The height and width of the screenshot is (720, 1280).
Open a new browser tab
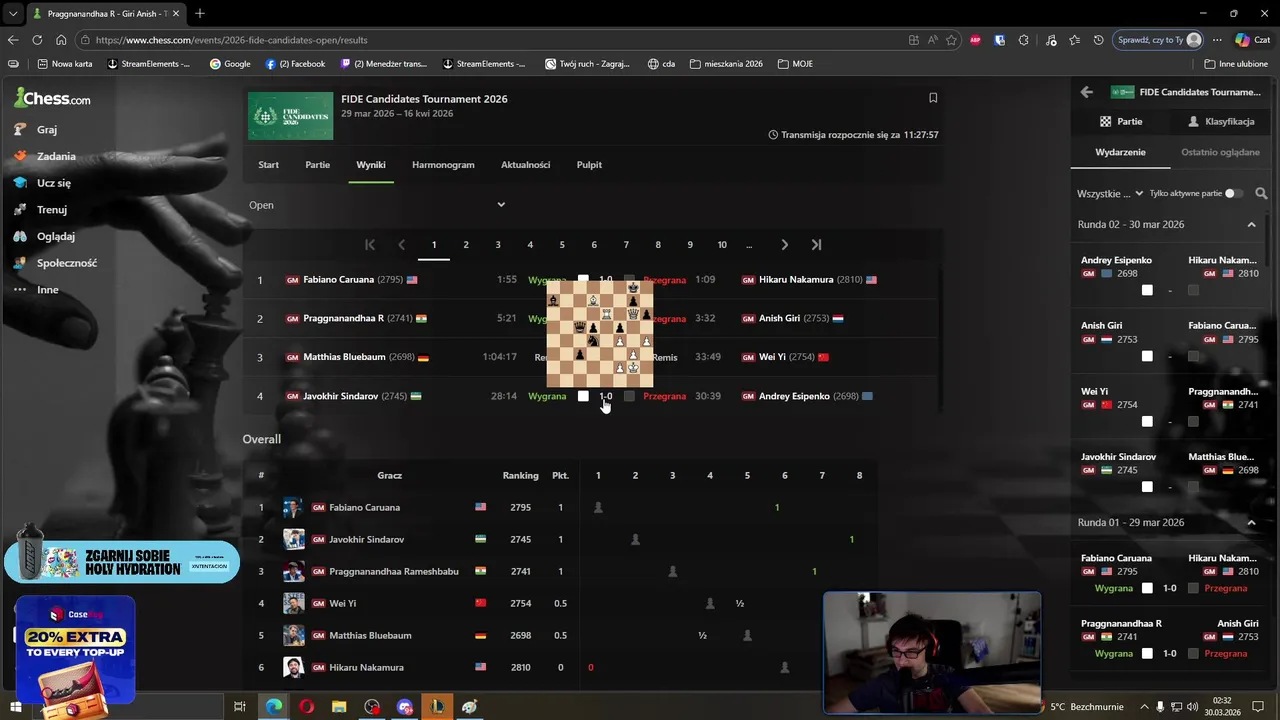(x=200, y=14)
